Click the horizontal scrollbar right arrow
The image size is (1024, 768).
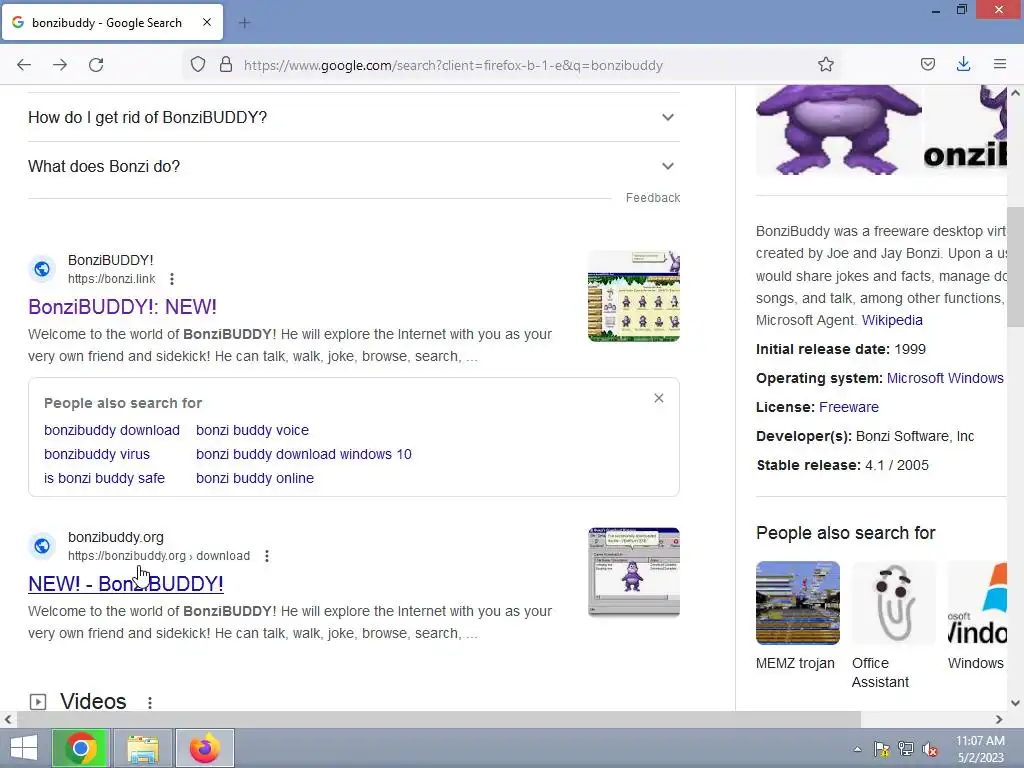pos(999,720)
